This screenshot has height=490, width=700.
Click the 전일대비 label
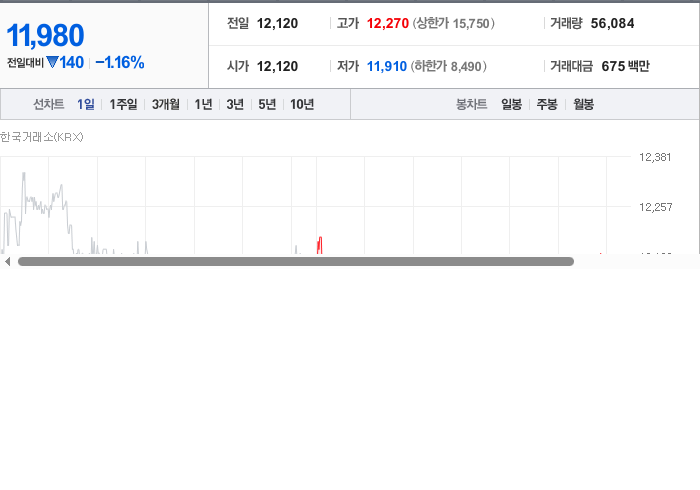pos(25,62)
